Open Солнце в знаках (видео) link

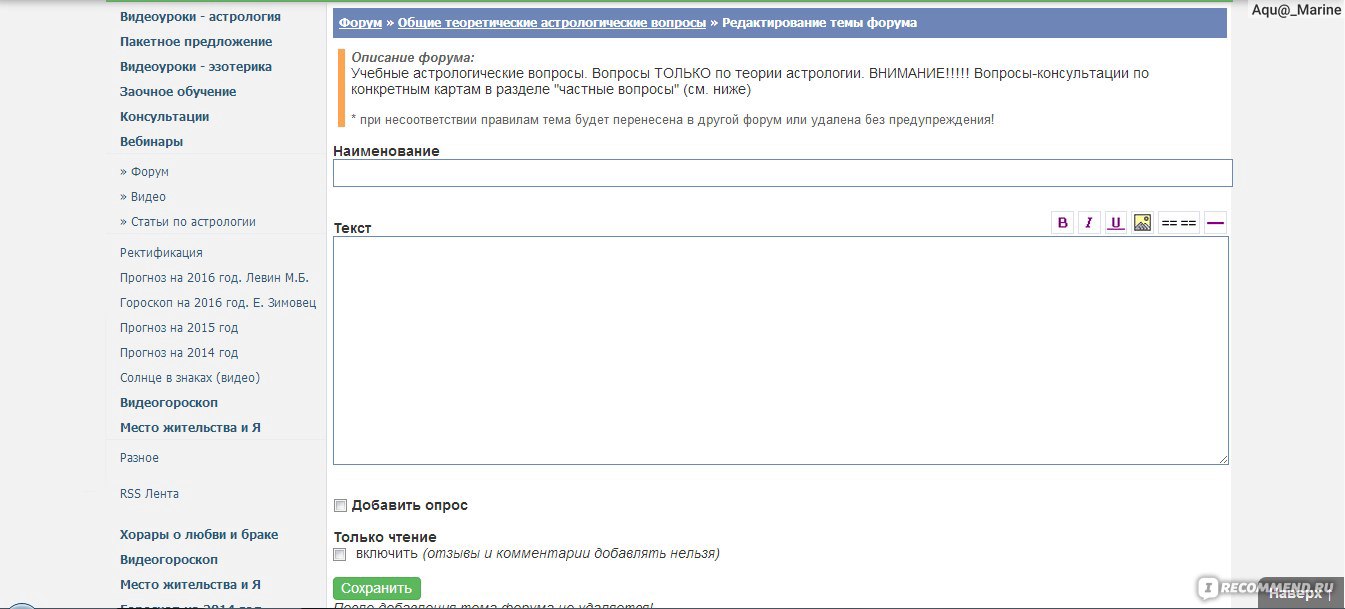click(x=190, y=378)
